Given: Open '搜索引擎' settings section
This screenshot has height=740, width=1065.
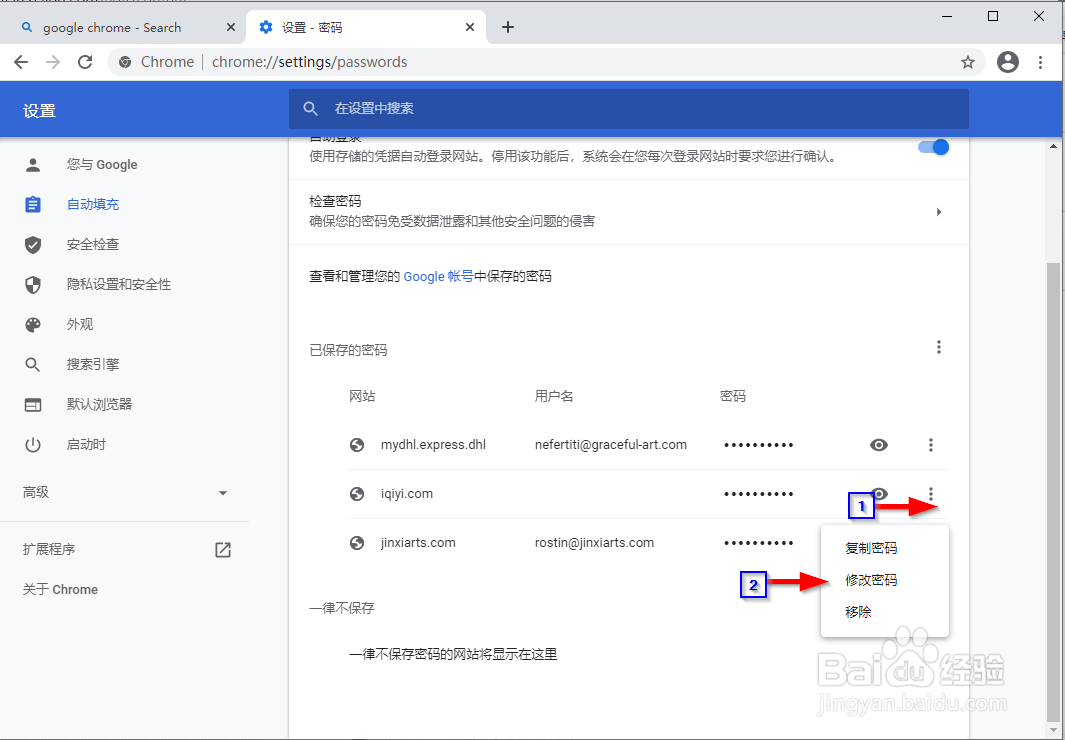Looking at the screenshot, I should tap(93, 365).
